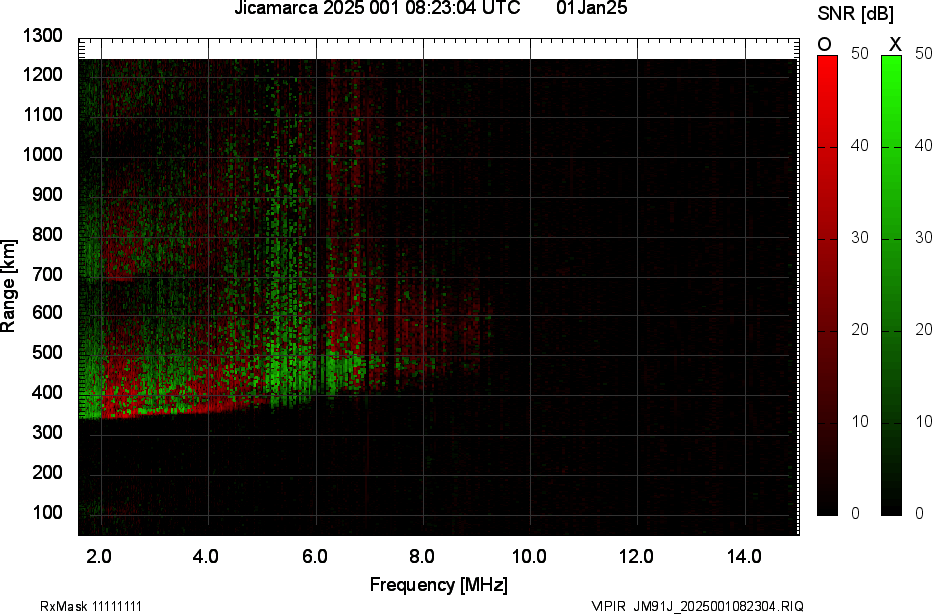The width and height of the screenshot is (932, 614).
Task: Click the 10.0 frequency tick label
Action: pyautogui.click(x=529, y=556)
